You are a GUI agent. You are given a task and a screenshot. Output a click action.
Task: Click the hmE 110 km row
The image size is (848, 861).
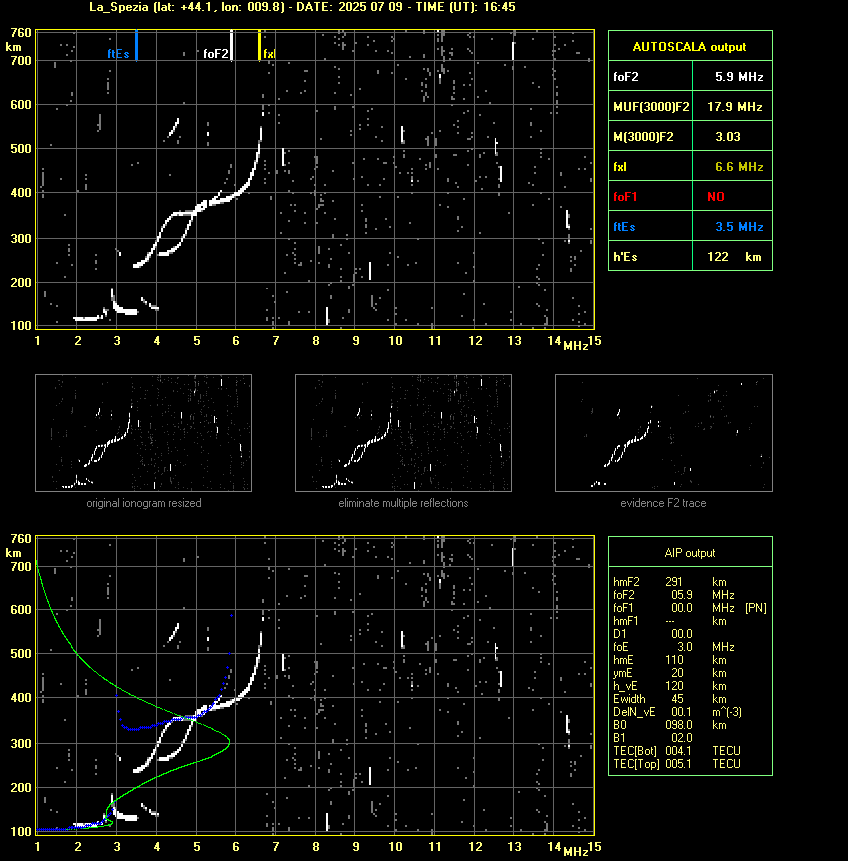(x=670, y=660)
